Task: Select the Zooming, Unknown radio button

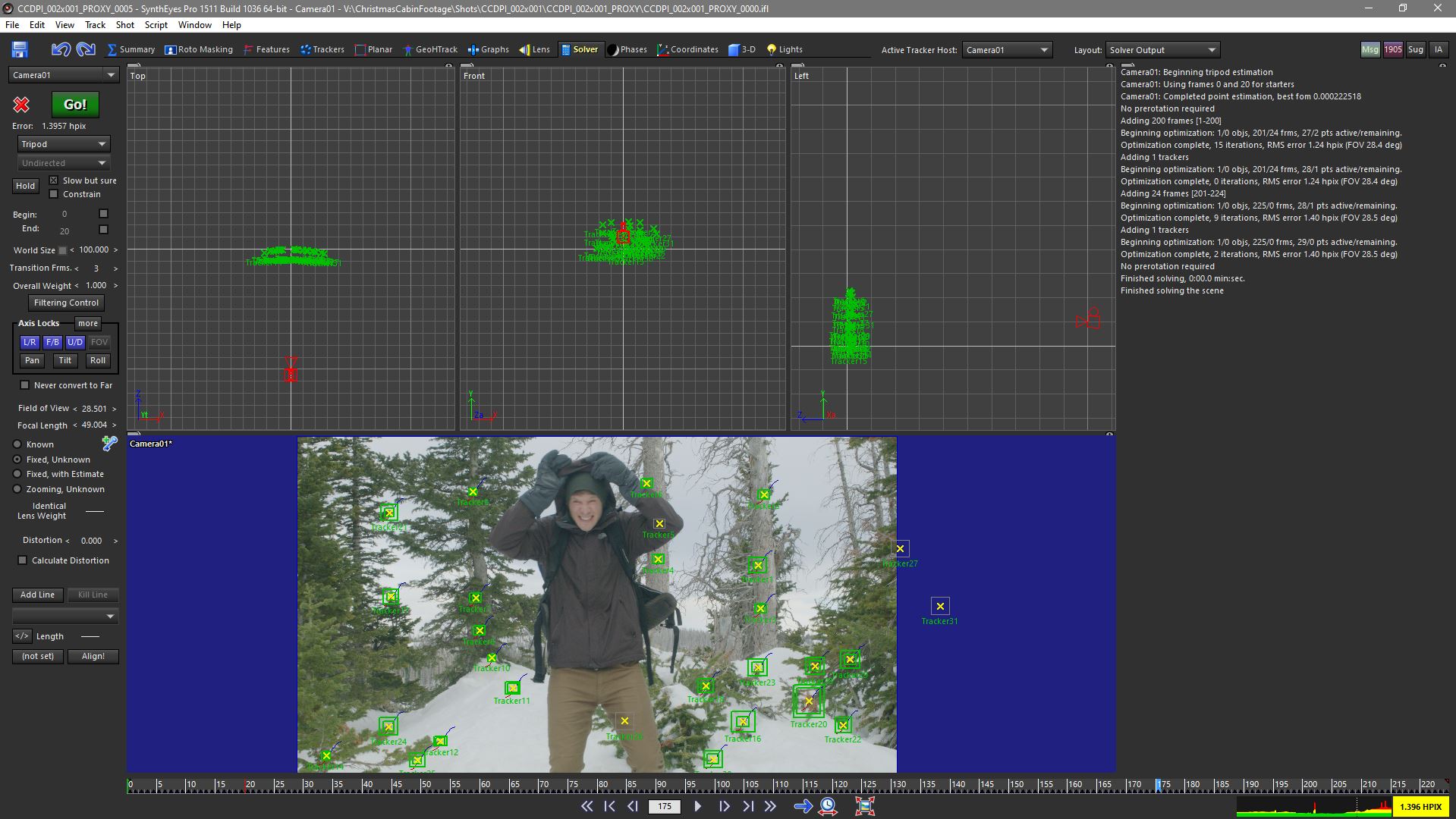Action: coord(17,489)
